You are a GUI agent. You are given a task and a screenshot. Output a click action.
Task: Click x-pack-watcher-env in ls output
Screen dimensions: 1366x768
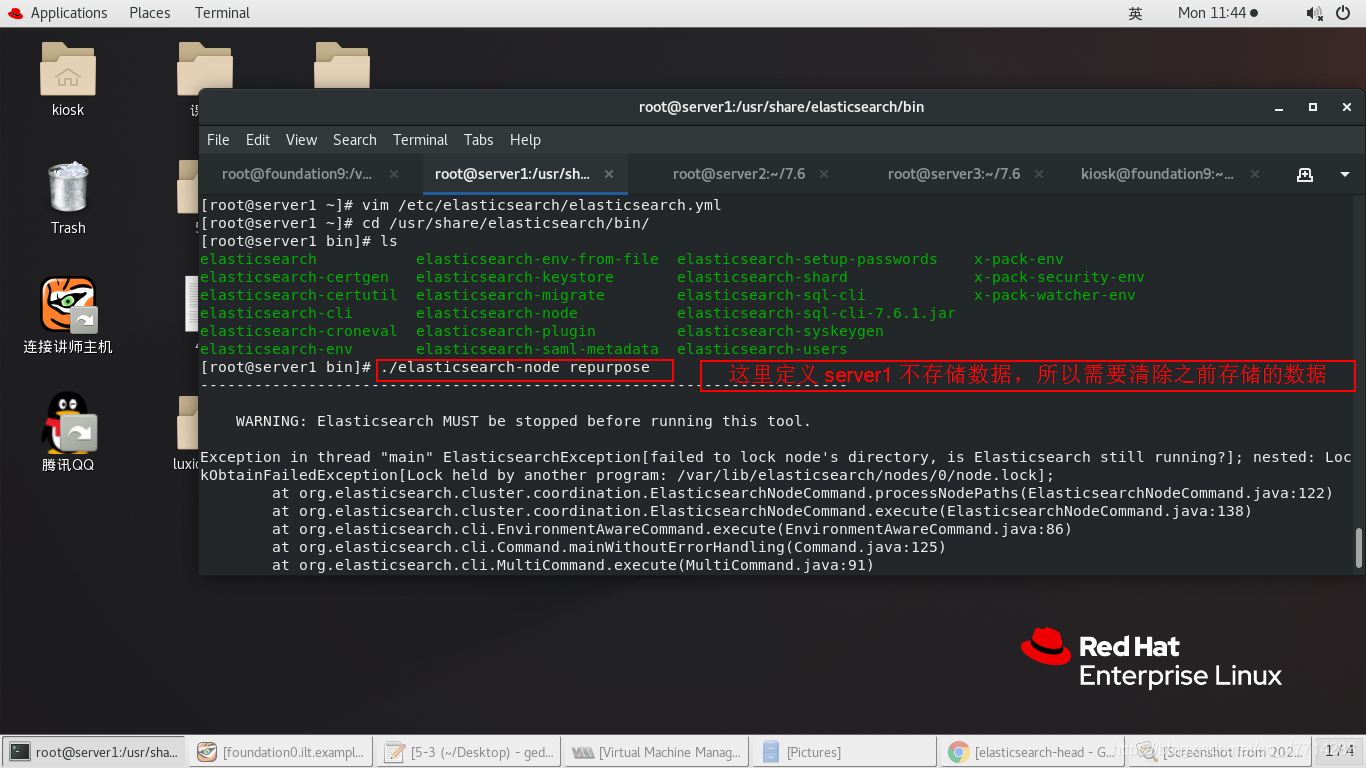[x=1055, y=295]
